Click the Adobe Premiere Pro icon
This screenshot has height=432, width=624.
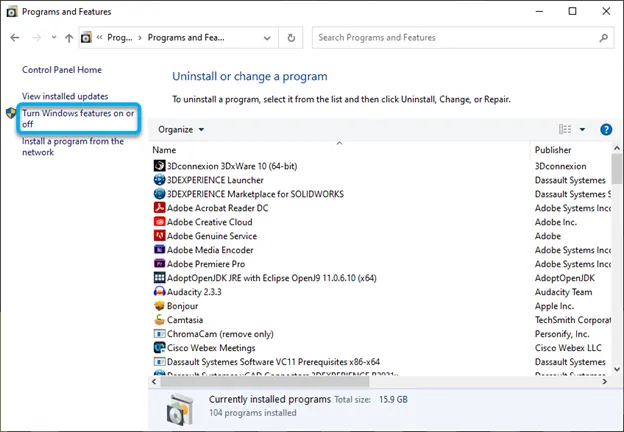[159, 263]
